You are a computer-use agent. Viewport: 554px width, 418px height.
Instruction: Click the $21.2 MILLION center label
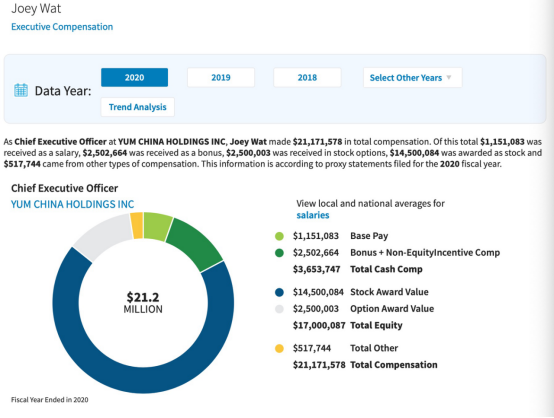[x=143, y=302]
